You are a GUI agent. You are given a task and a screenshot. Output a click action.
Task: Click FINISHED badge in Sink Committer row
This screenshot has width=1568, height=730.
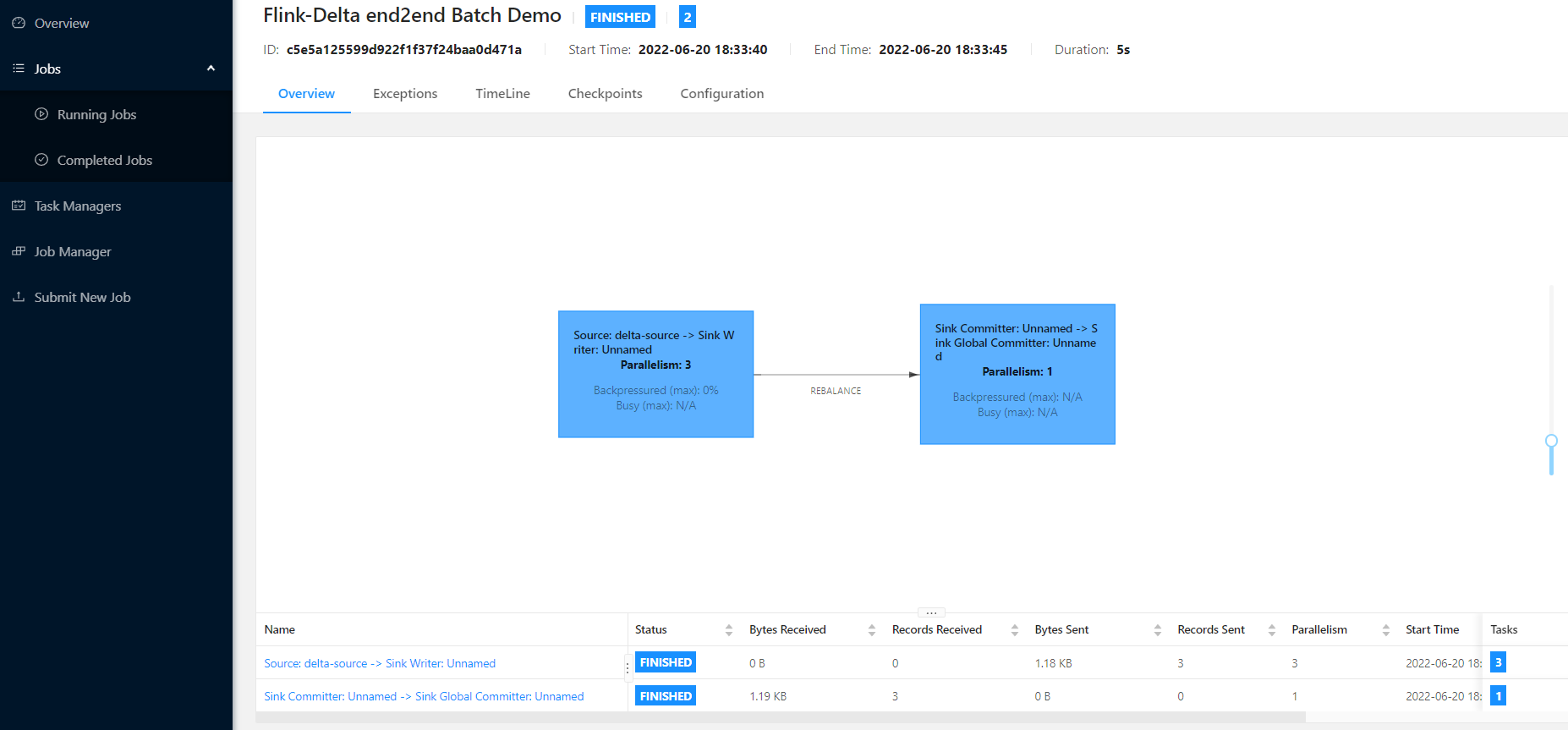[666, 696]
